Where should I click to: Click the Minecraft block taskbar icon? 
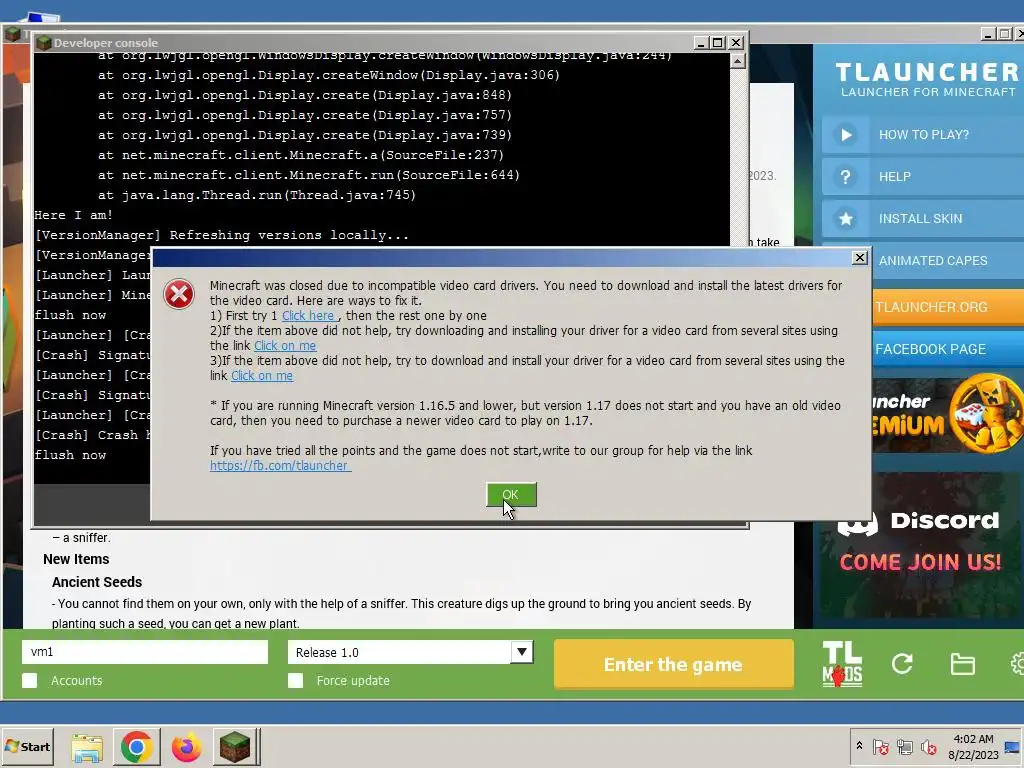[x=235, y=747]
